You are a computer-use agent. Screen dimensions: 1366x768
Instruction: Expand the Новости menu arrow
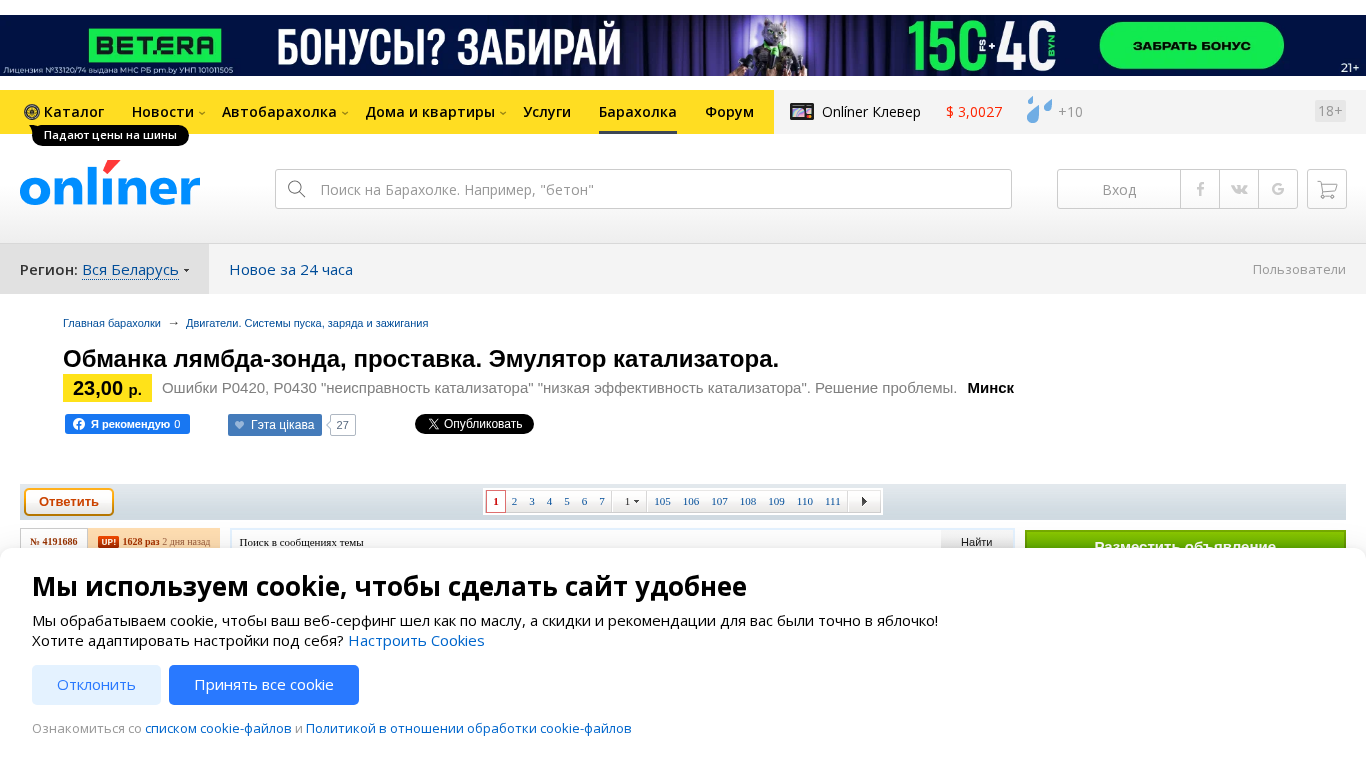(202, 113)
